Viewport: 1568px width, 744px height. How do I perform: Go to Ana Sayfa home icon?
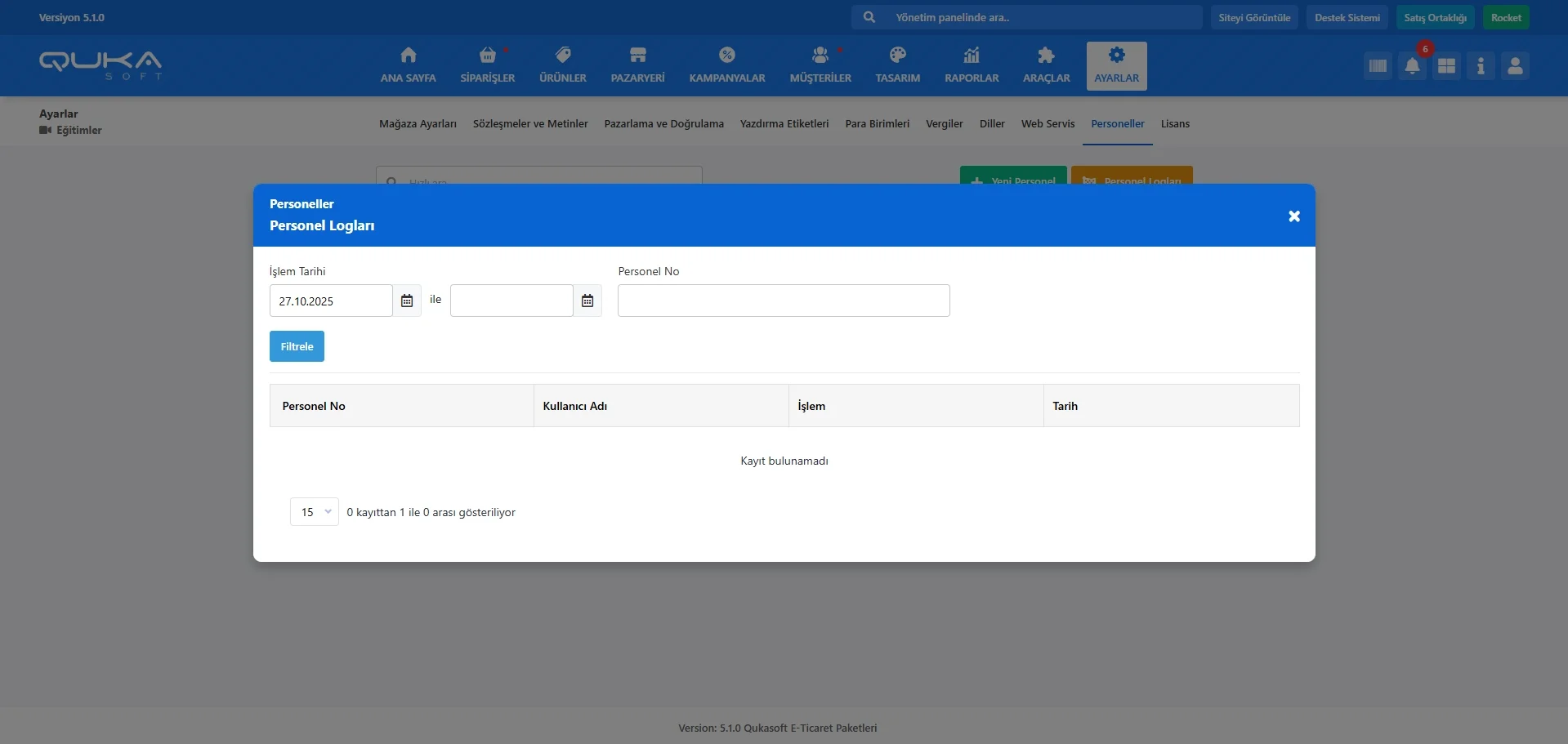tap(408, 65)
